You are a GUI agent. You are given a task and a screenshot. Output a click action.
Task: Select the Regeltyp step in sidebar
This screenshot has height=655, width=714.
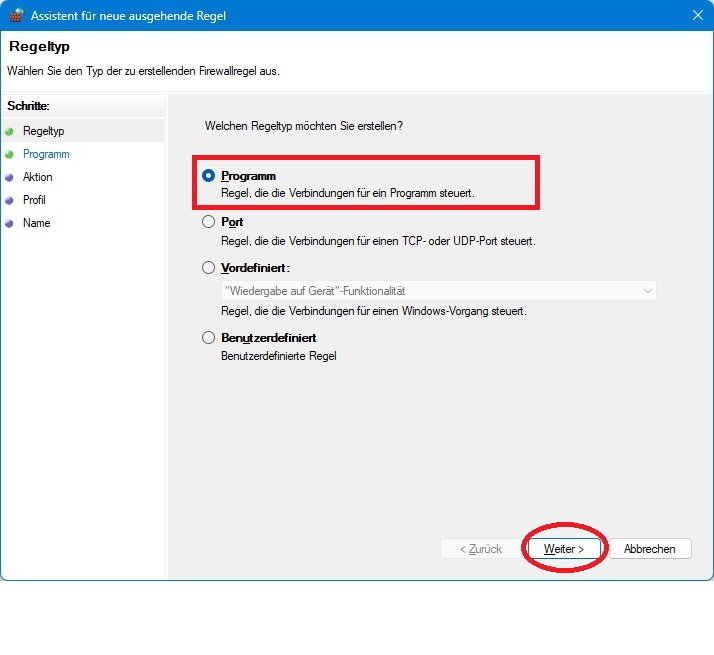(x=44, y=131)
